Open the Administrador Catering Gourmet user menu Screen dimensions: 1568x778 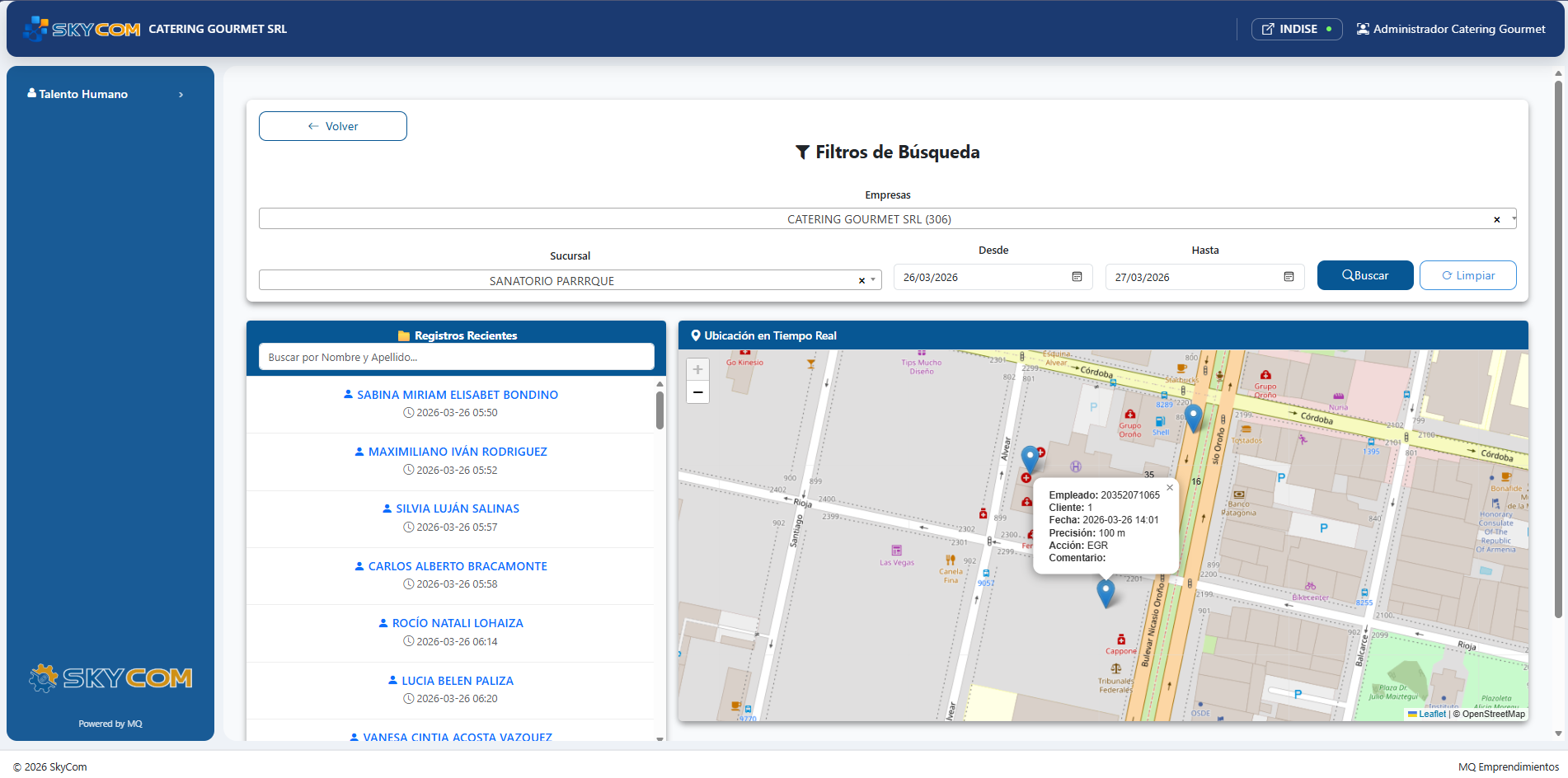pyautogui.click(x=1451, y=29)
